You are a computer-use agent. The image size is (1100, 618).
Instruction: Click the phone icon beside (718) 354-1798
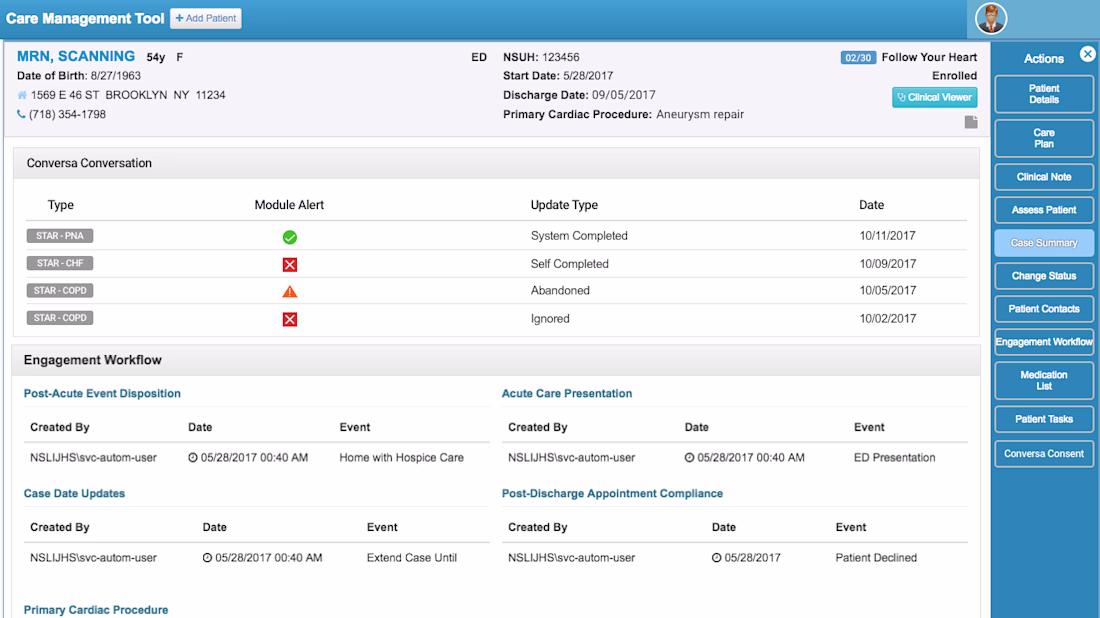21,114
